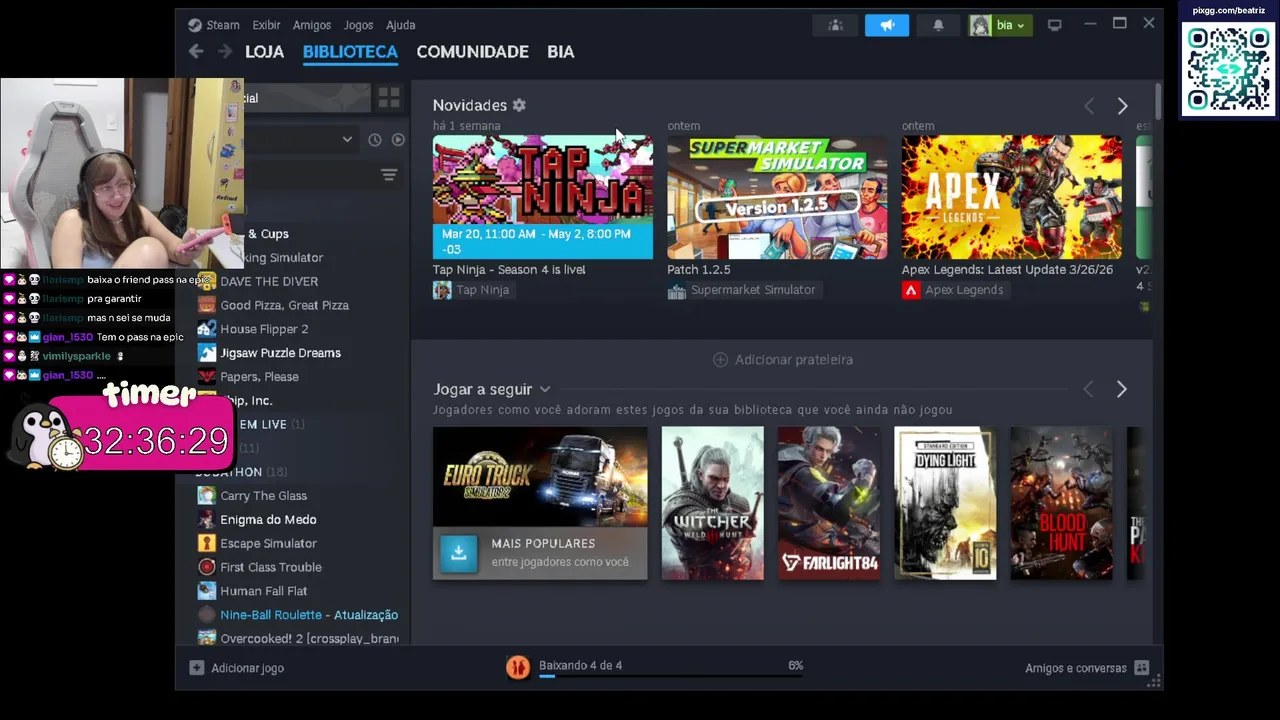Open Supermarket Simulator patch thumbnail
Image resolution: width=1280 pixels, height=720 pixels.
pos(777,197)
